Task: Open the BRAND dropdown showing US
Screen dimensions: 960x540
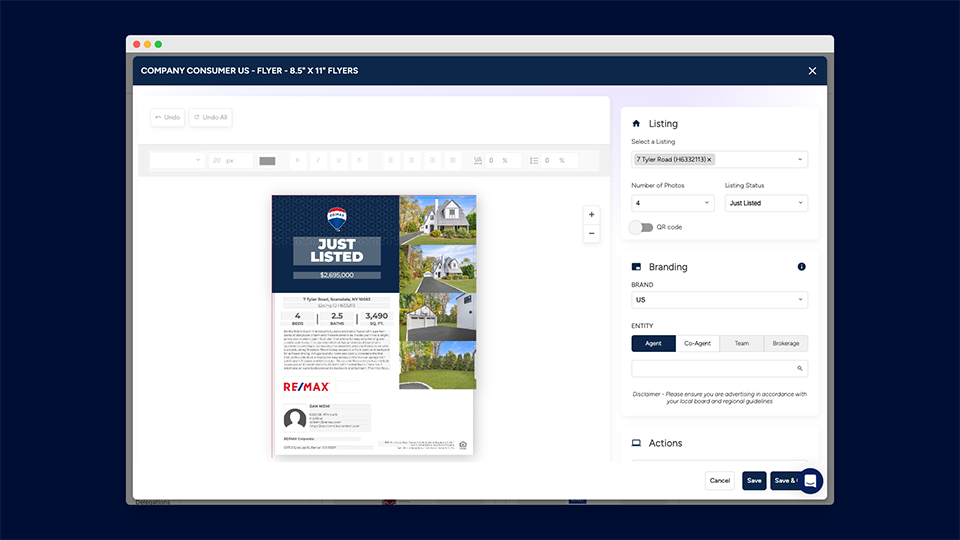Action: pyautogui.click(x=719, y=300)
